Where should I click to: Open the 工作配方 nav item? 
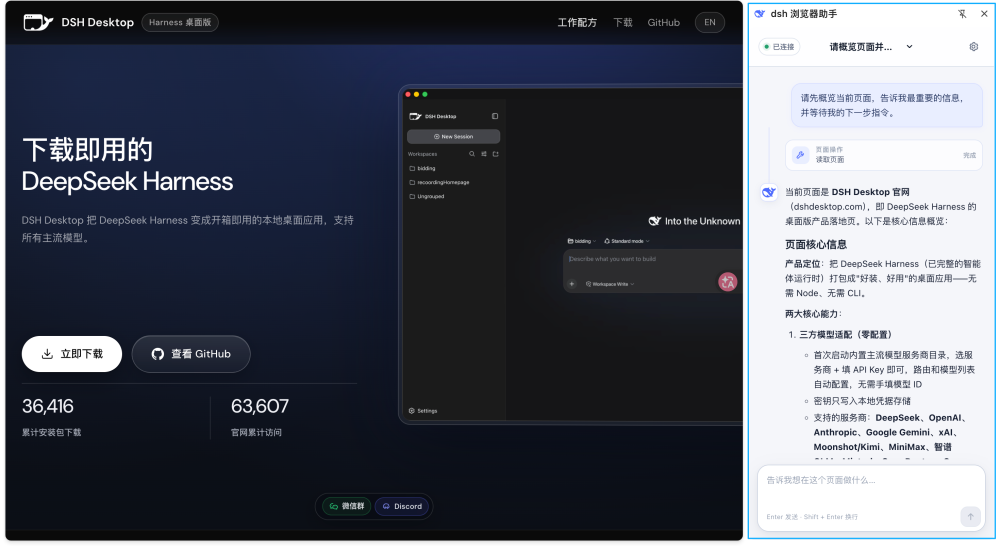point(577,22)
